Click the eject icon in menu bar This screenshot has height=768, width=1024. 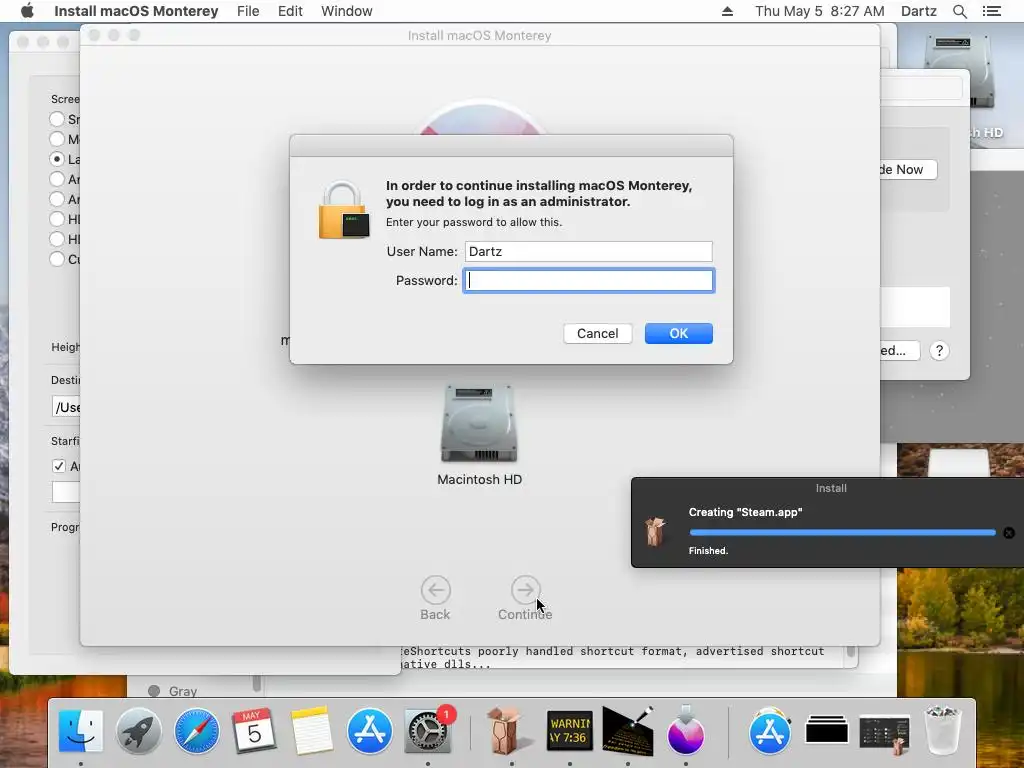click(727, 11)
